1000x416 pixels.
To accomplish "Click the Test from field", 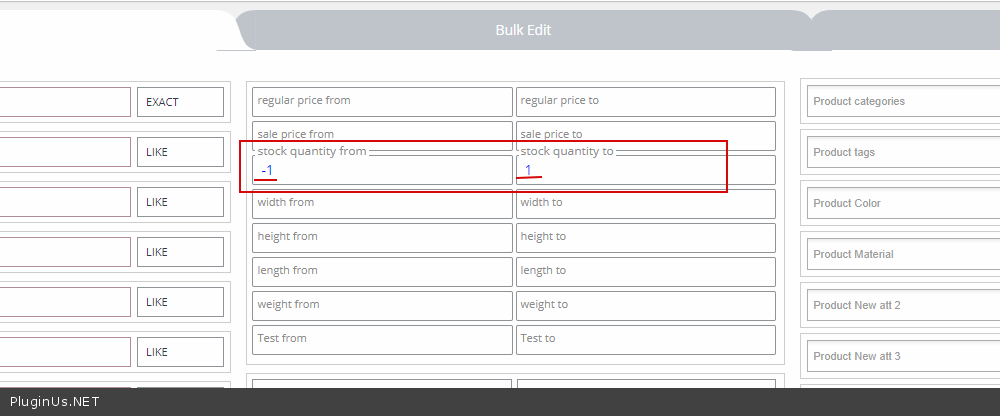I will coord(382,339).
